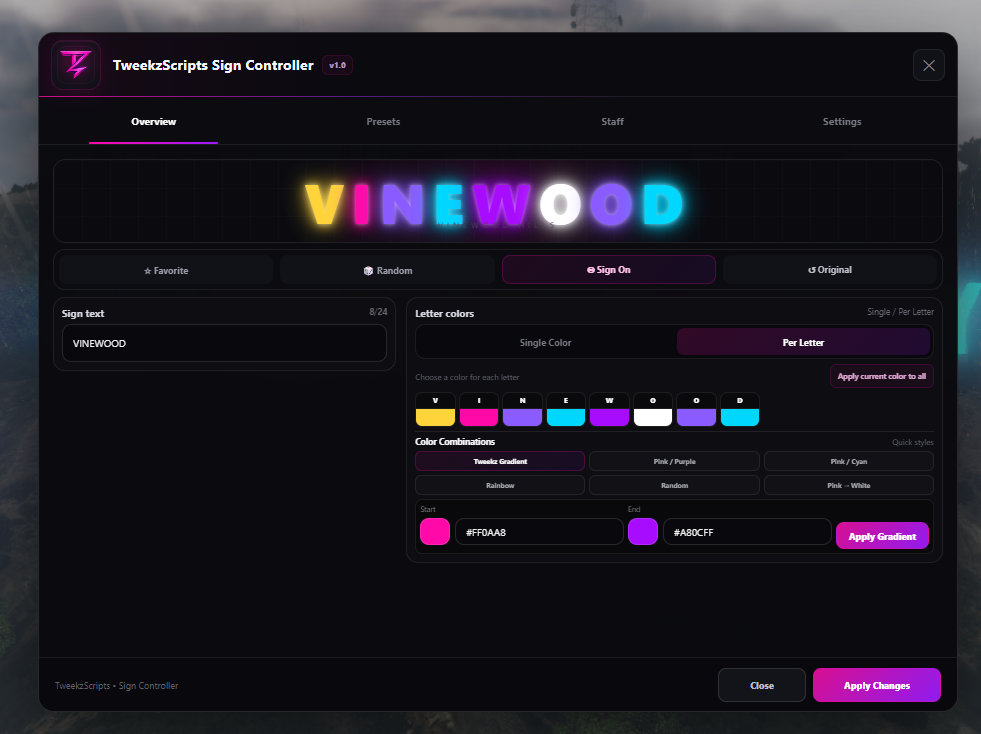The height and width of the screenshot is (734, 981).
Task: Close the Sign Controller with the X
Action: tap(928, 65)
